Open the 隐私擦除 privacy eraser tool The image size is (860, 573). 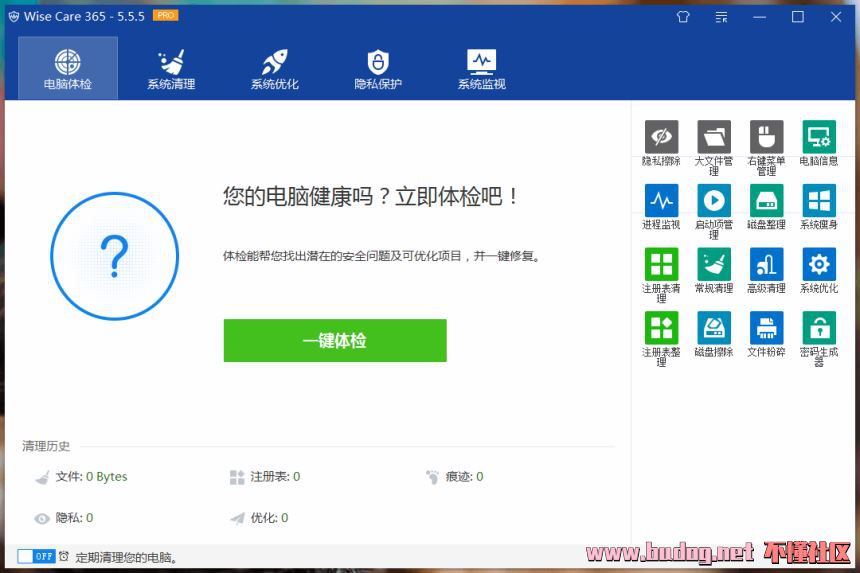(x=661, y=138)
